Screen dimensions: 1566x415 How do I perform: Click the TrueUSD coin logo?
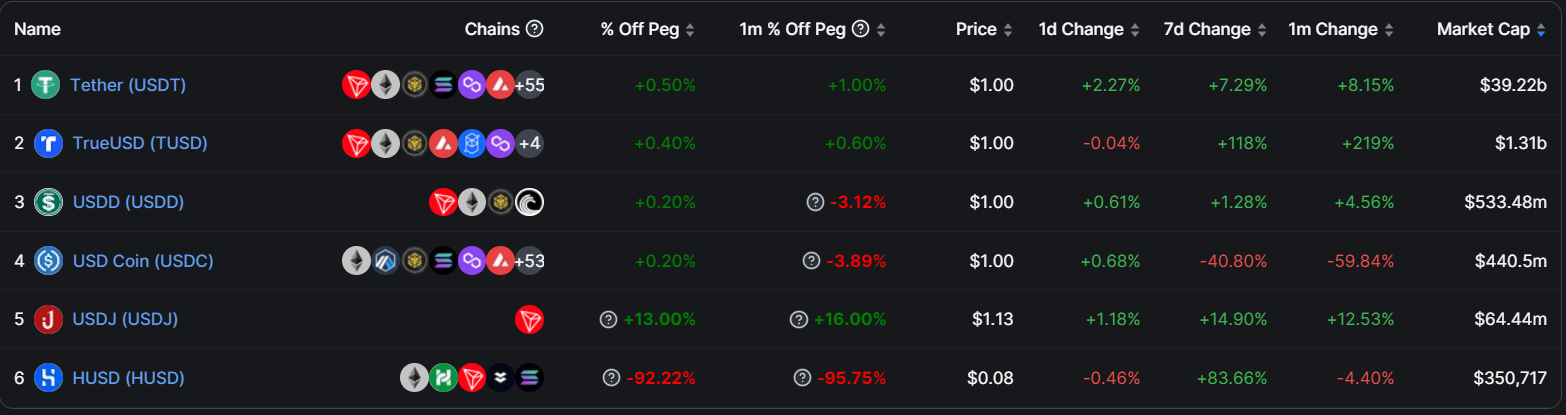[48, 143]
